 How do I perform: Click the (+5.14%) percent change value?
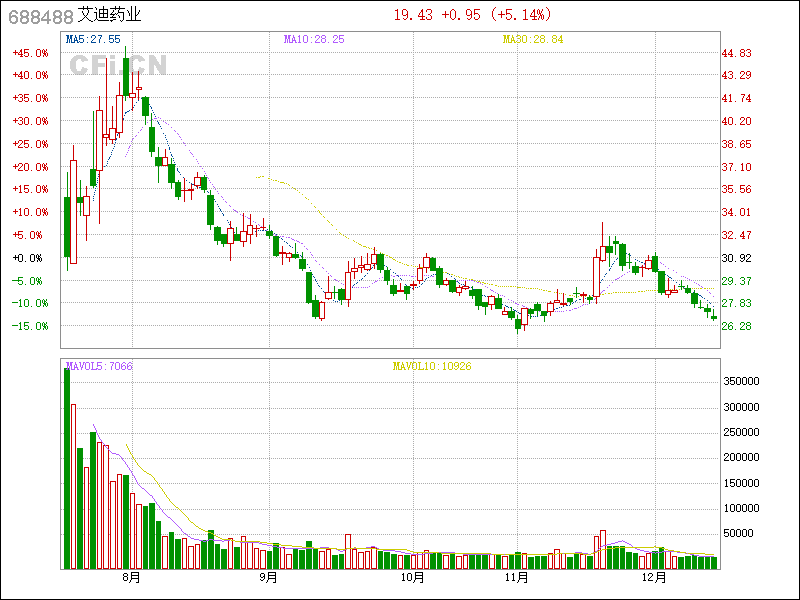pos(519,15)
